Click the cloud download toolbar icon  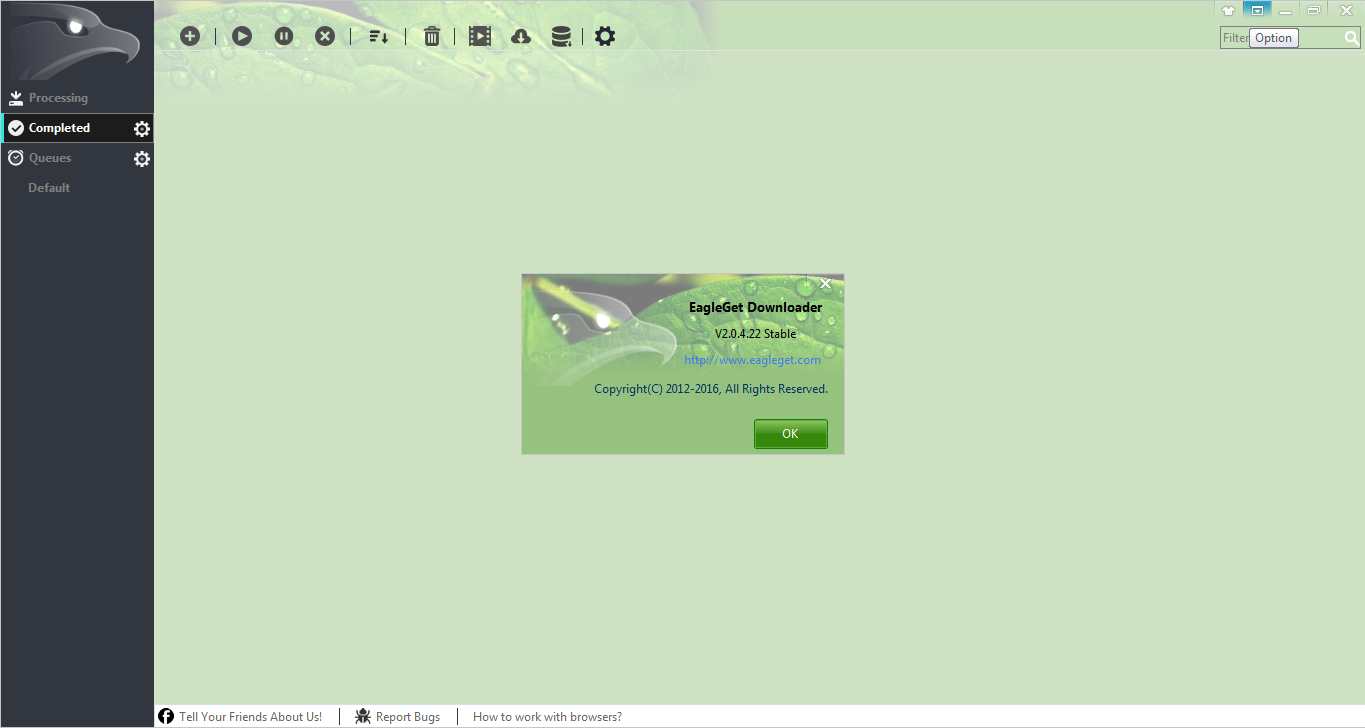(520, 36)
